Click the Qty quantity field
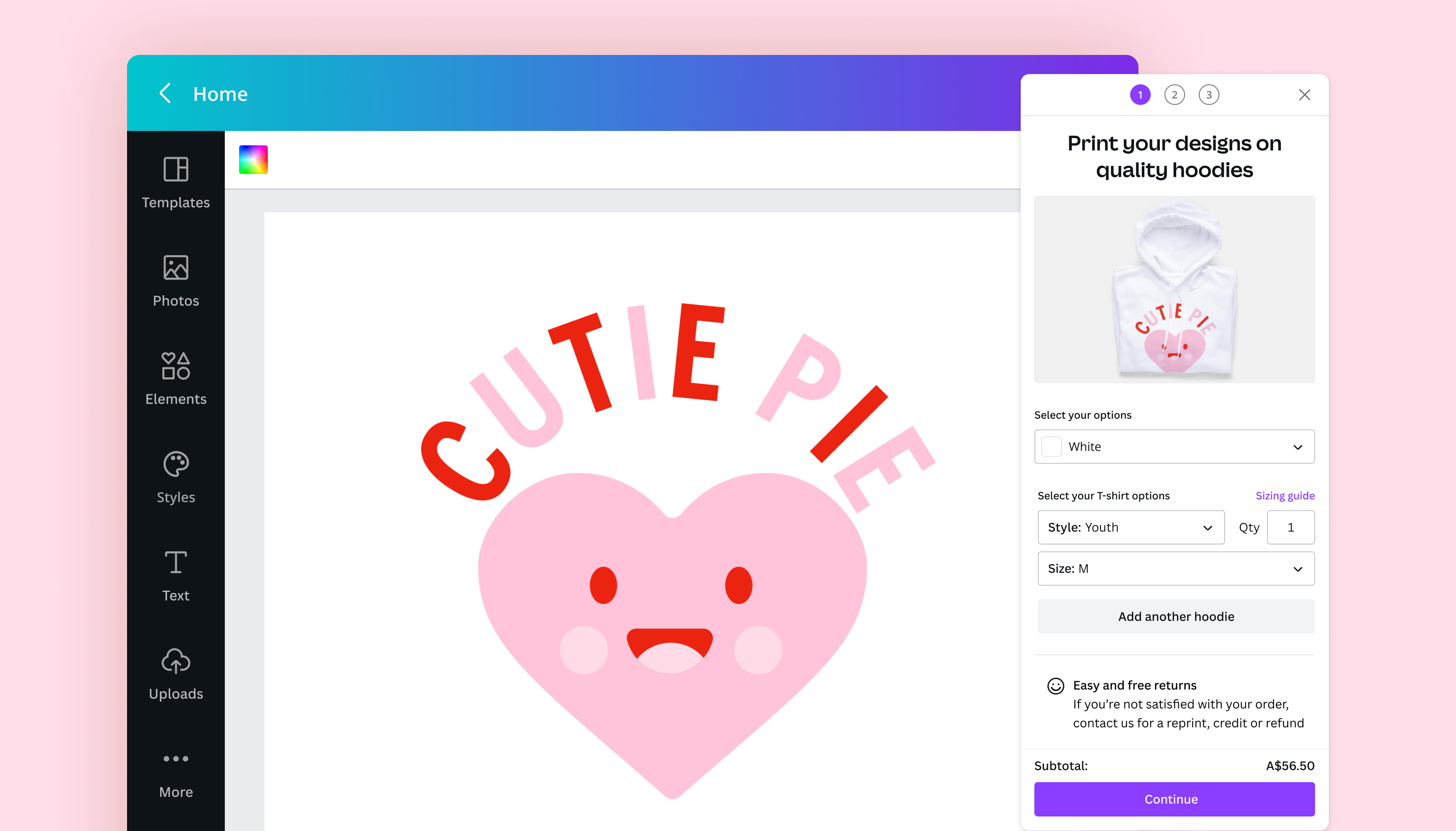 1291,528
